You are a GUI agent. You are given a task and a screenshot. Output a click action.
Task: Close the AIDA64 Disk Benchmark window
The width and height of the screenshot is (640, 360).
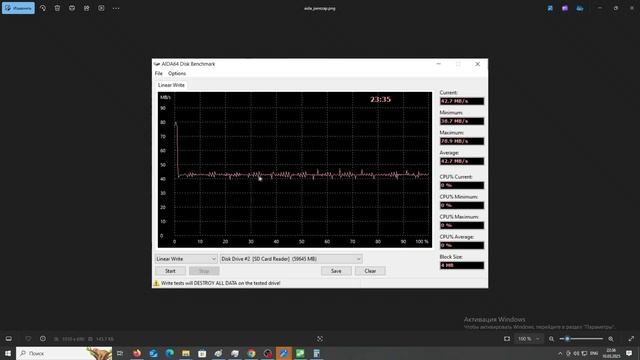(x=478, y=64)
